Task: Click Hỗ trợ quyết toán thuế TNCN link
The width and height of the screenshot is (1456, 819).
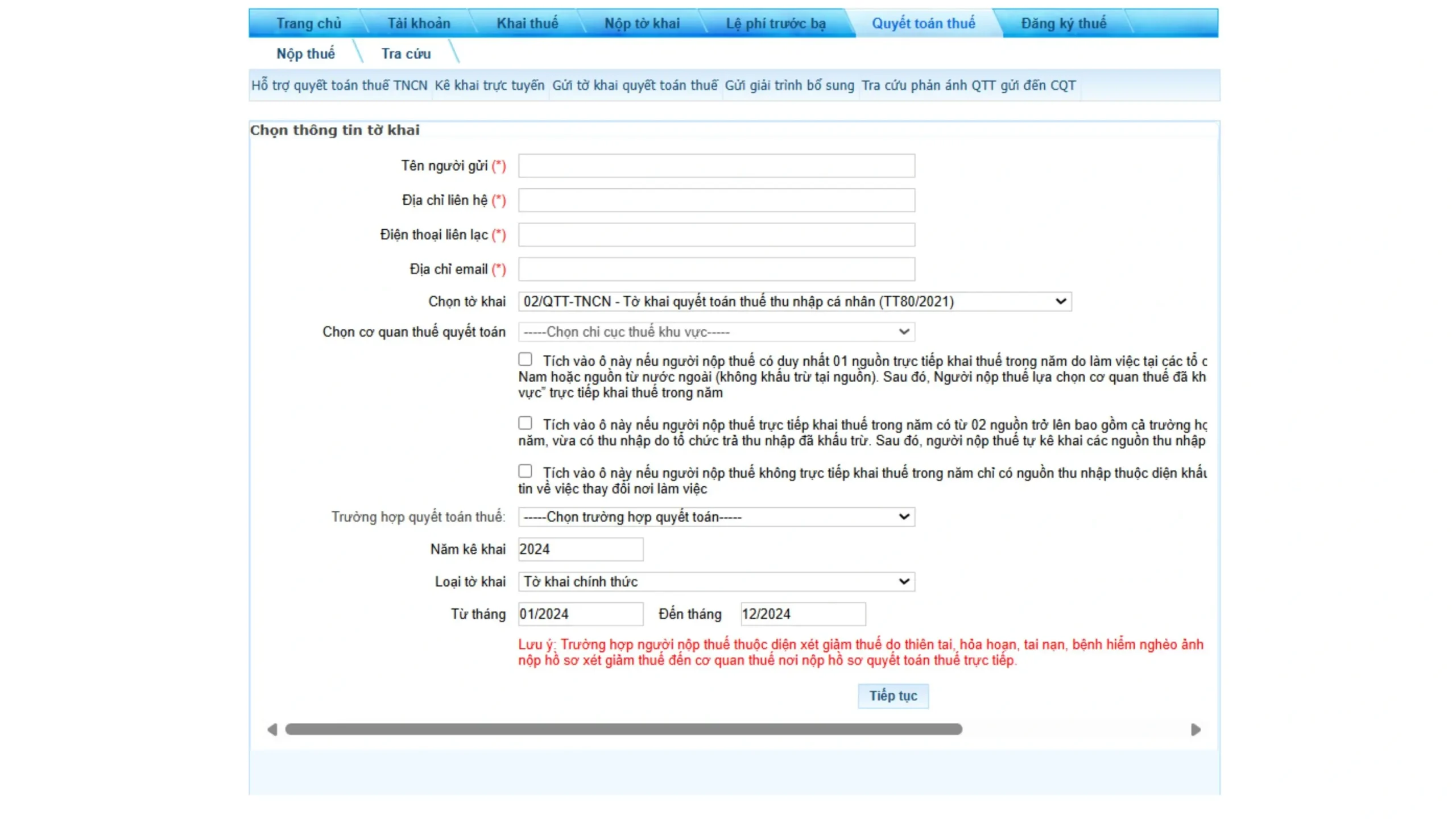Action: [339, 85]
